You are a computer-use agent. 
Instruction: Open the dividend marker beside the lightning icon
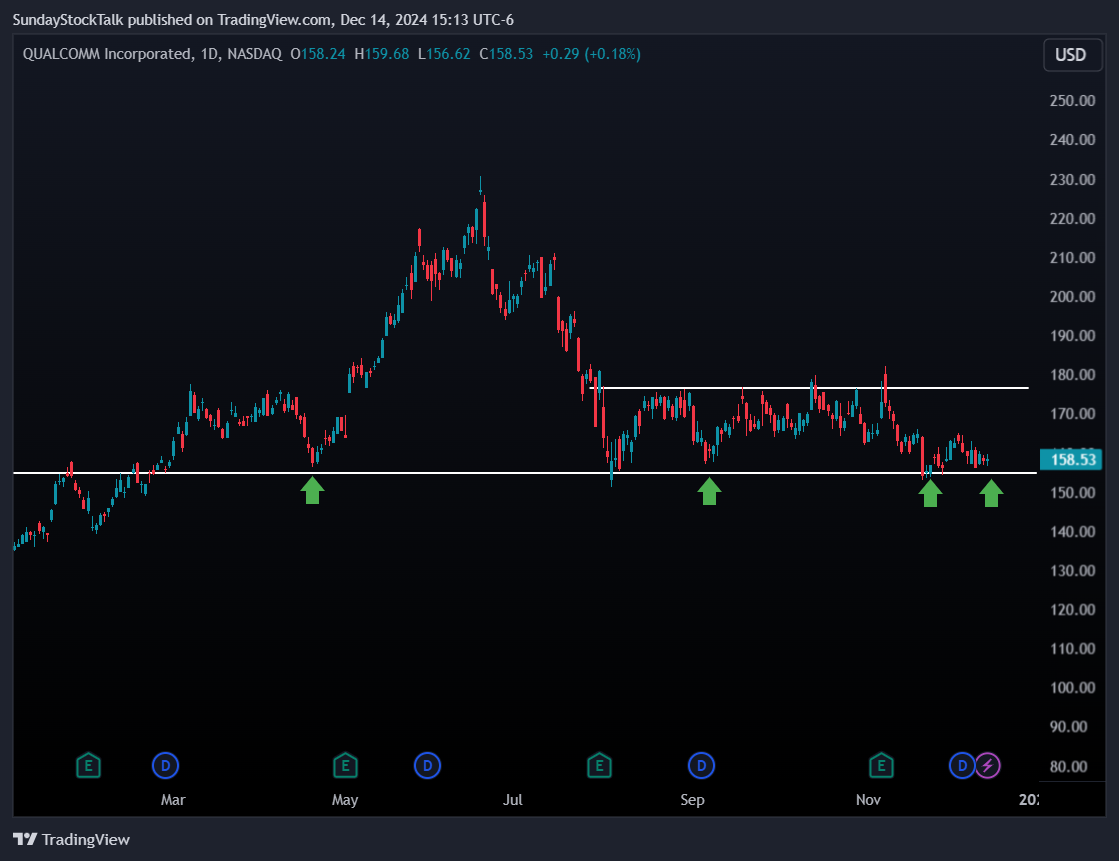click(961, 766)
